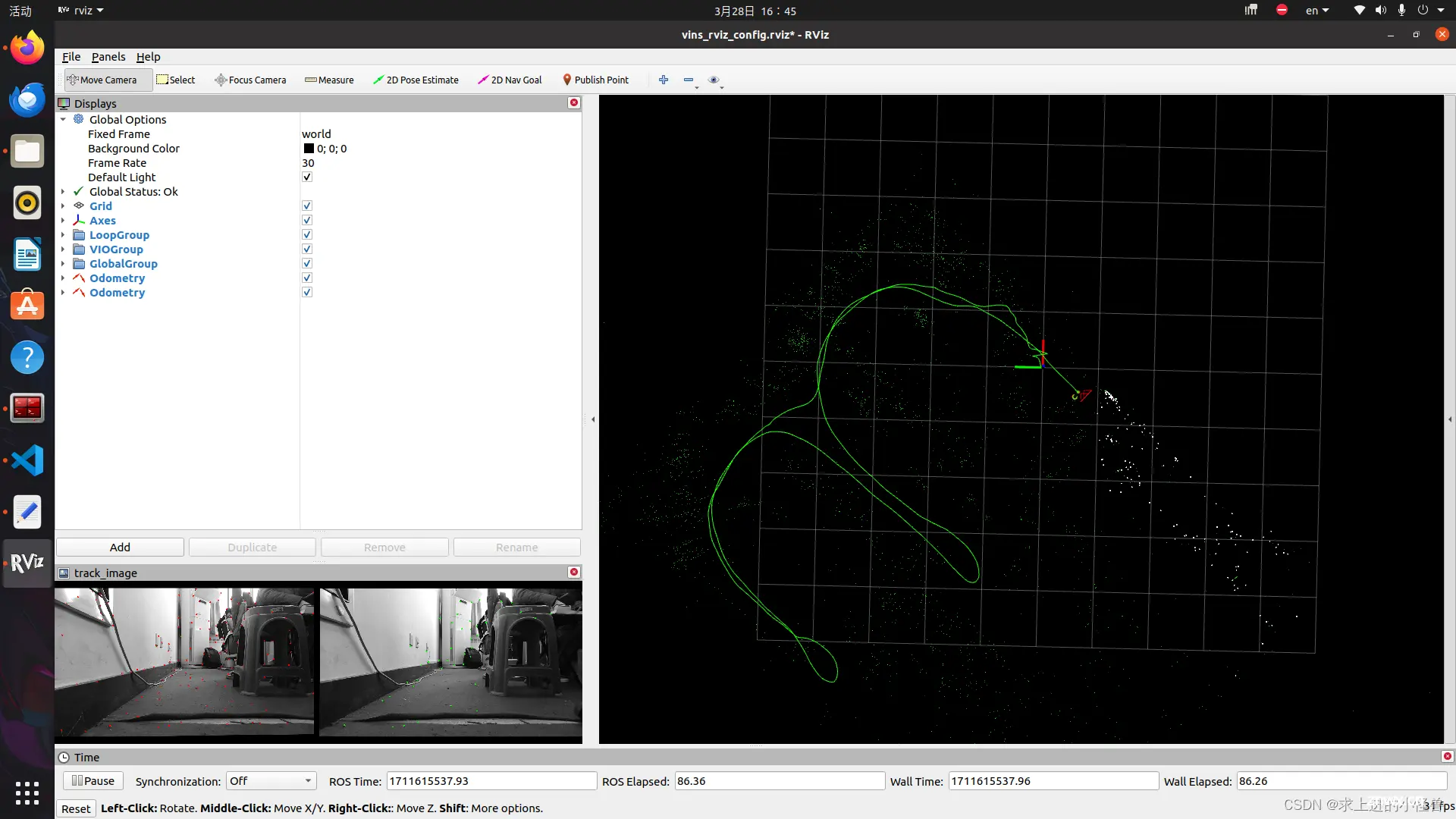This screenshot has width=1456, height=819.
Task: Open the File menu
Action: click(71, 56)
